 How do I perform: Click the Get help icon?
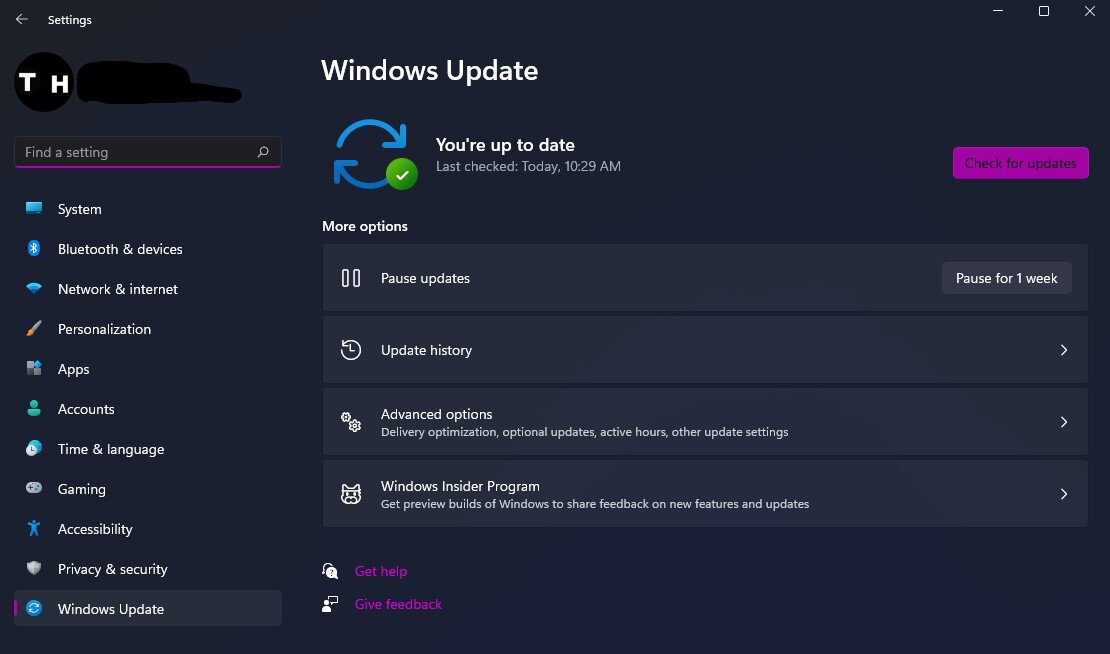[330, 570]
